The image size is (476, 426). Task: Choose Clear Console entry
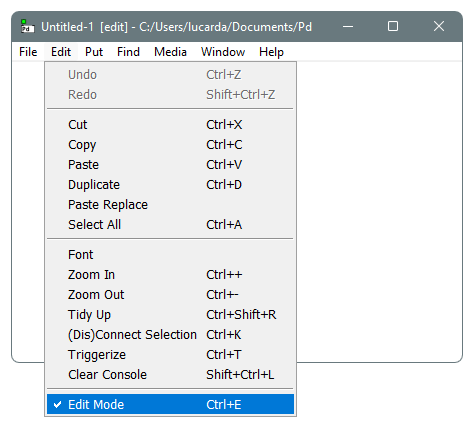pyautogui.click(x=170, y=375)
